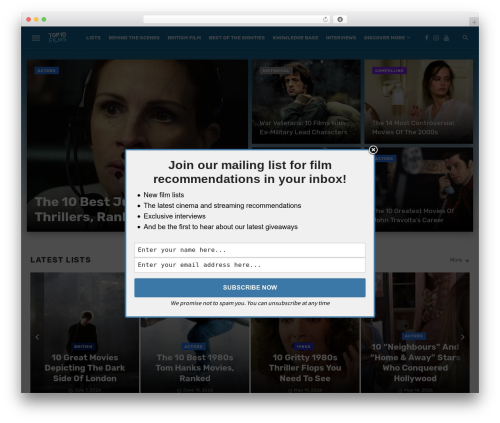This screenshot has width=500, height=423.
Task: Open the Facebook social icon
Action: pos(427,38)
